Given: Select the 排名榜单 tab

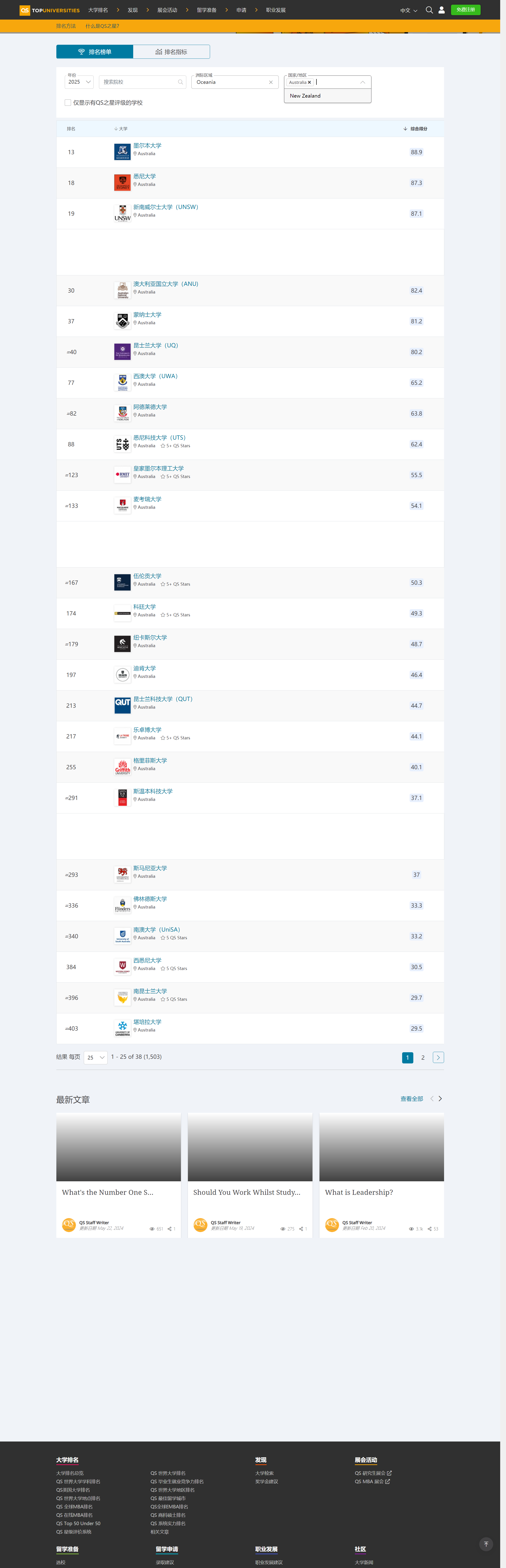Looking at the screenshot, I should click(x=94, y=52).
